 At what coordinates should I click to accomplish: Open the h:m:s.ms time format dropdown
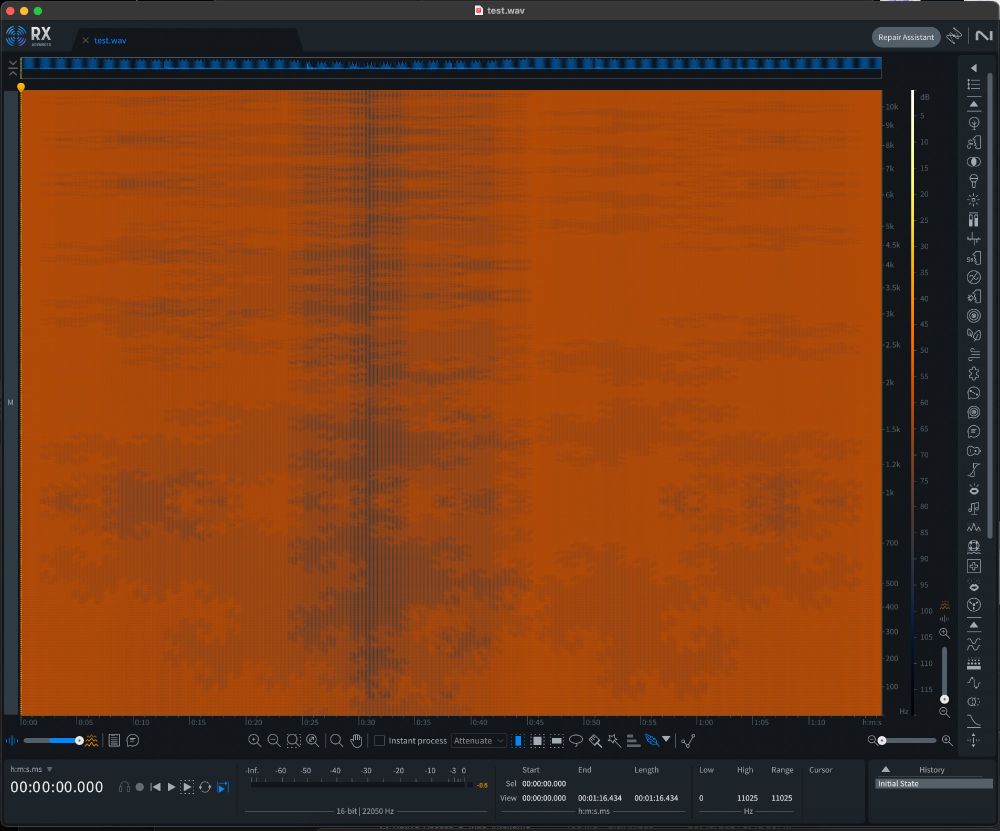coord(31,769)
